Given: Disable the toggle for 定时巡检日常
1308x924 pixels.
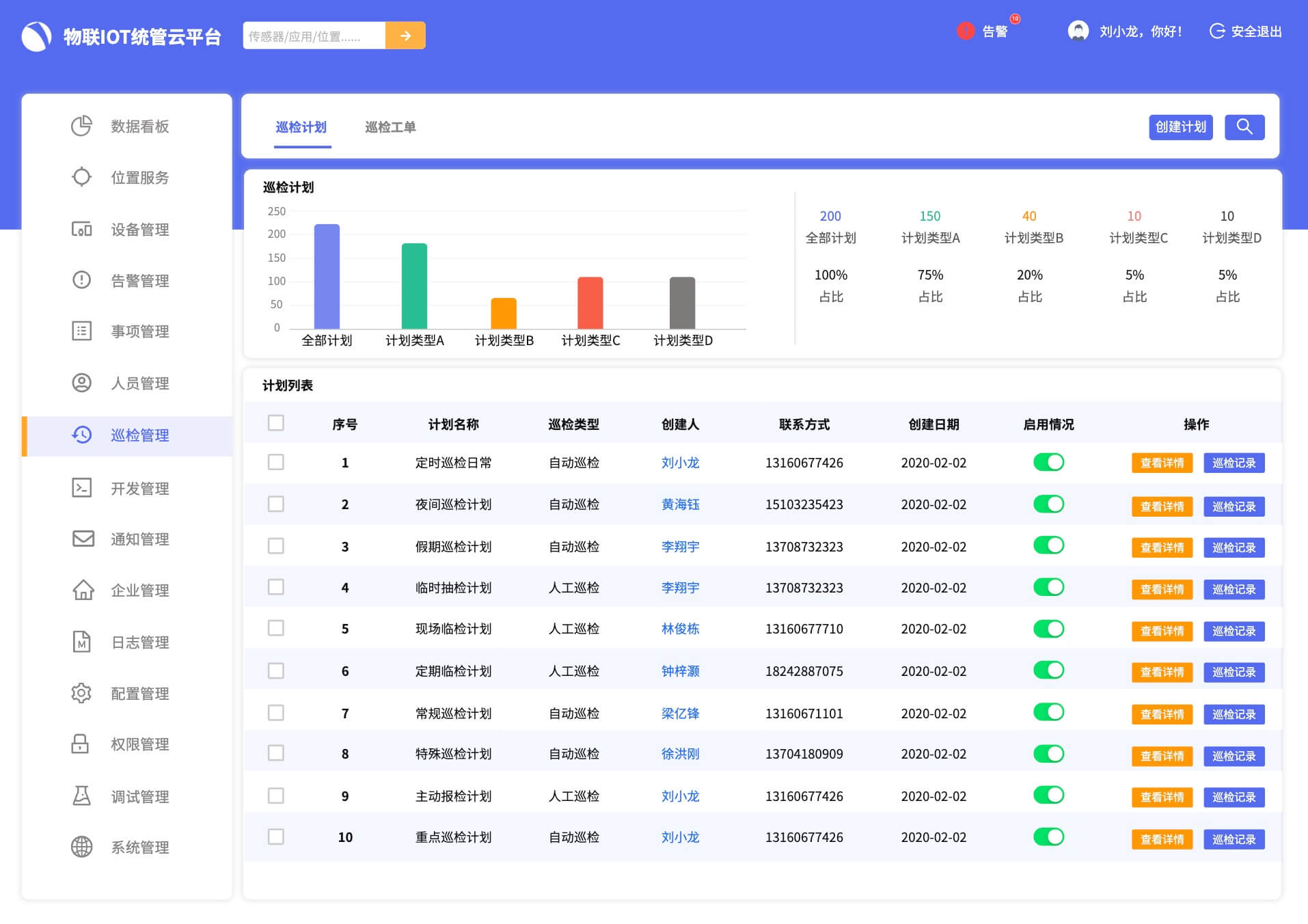Looking at the screenshot, I should click(x=1048, y=463).
